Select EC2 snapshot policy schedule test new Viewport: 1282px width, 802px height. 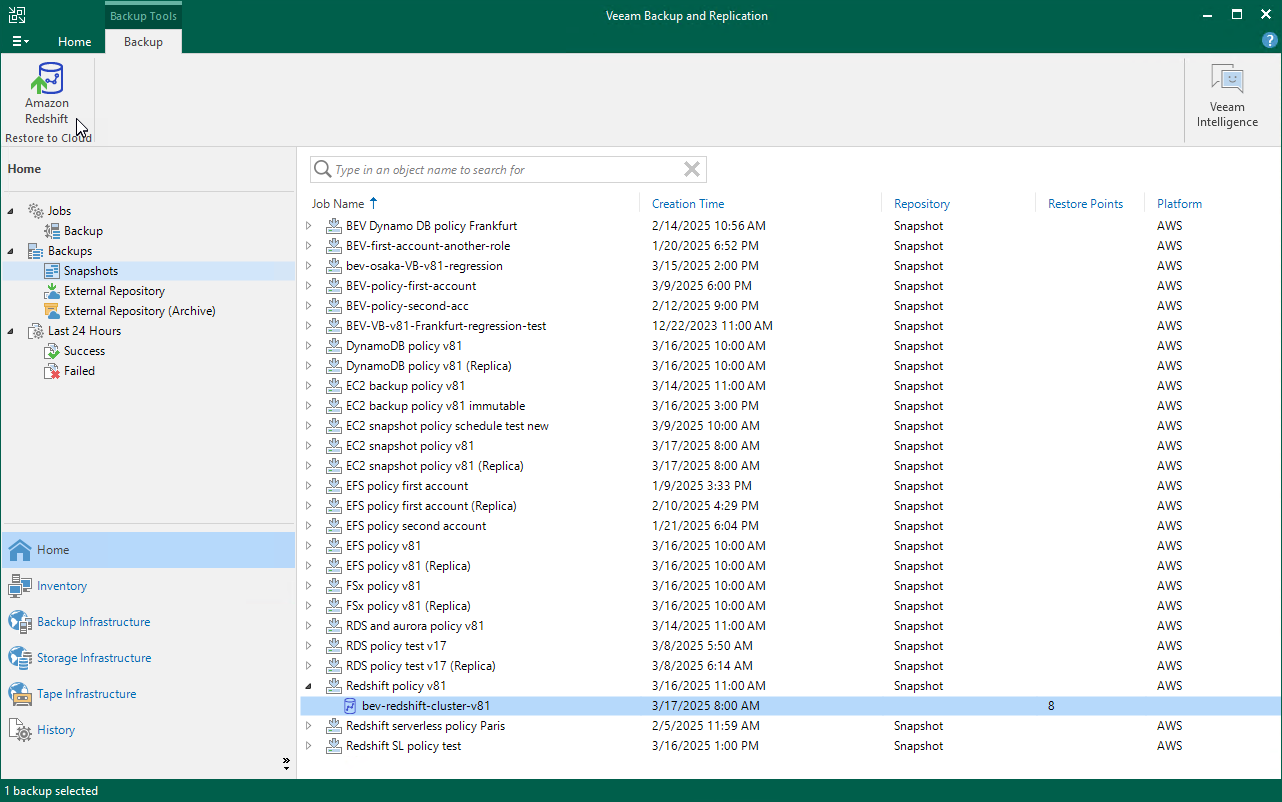[447, 426]
